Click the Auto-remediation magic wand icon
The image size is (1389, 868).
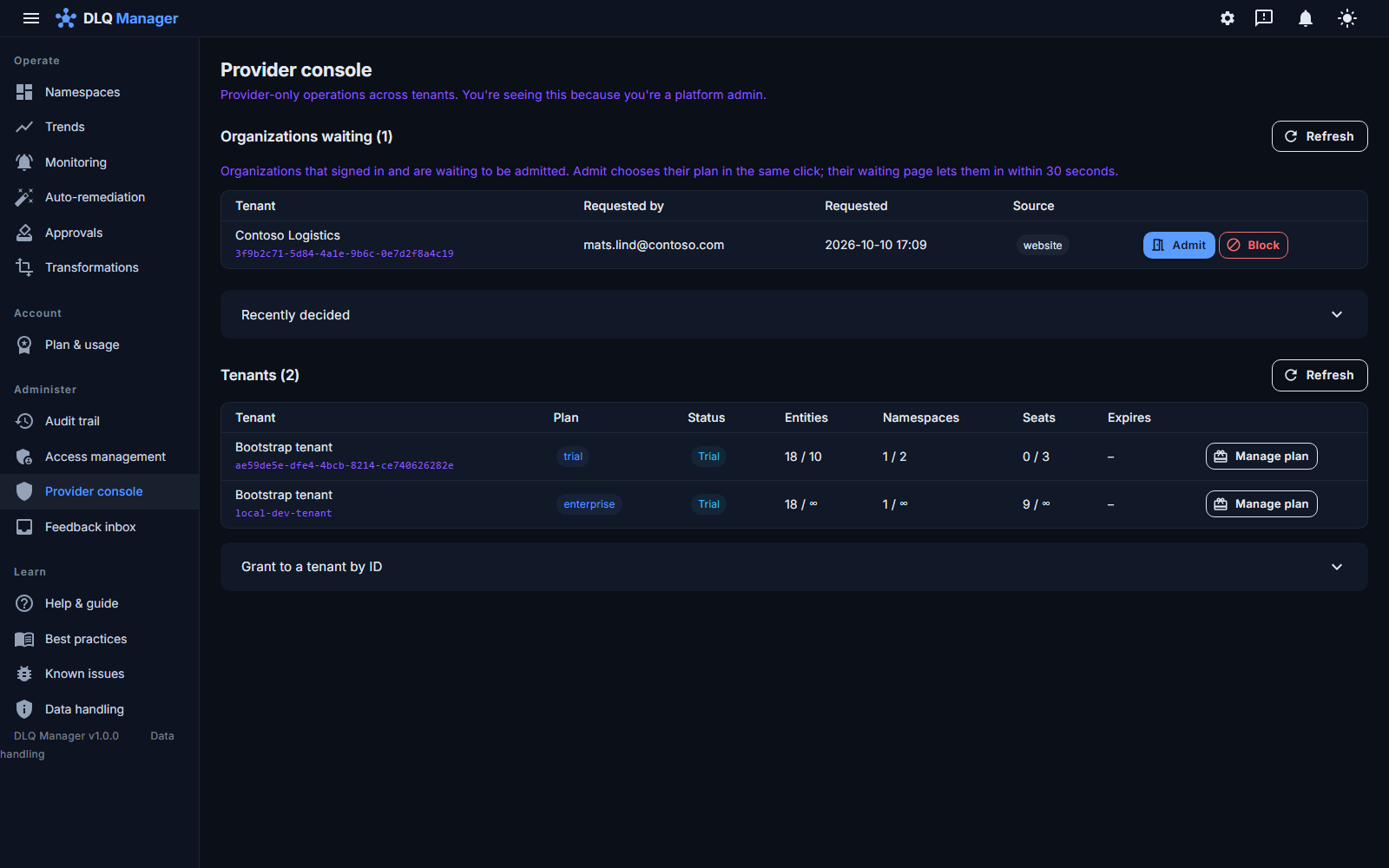click(x=24, y=197)
